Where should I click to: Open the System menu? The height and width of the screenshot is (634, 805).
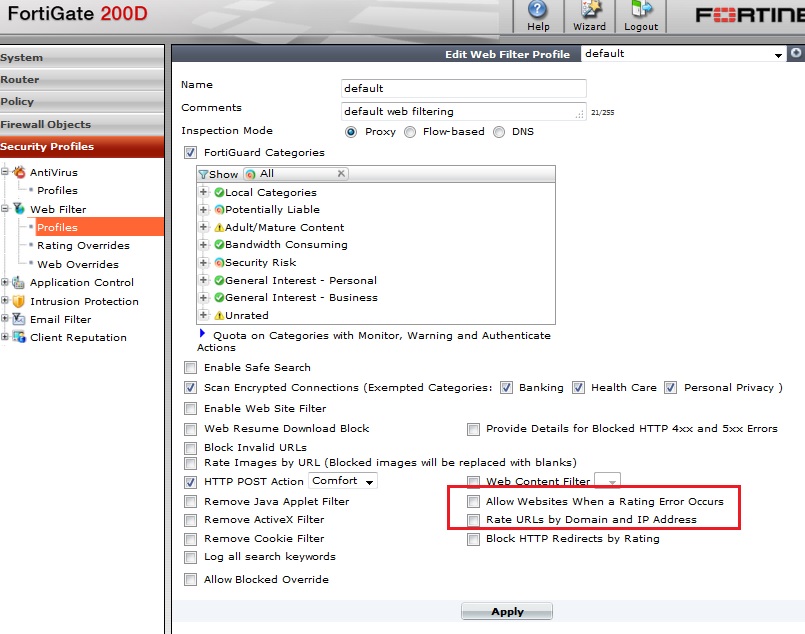click(82, 57)
